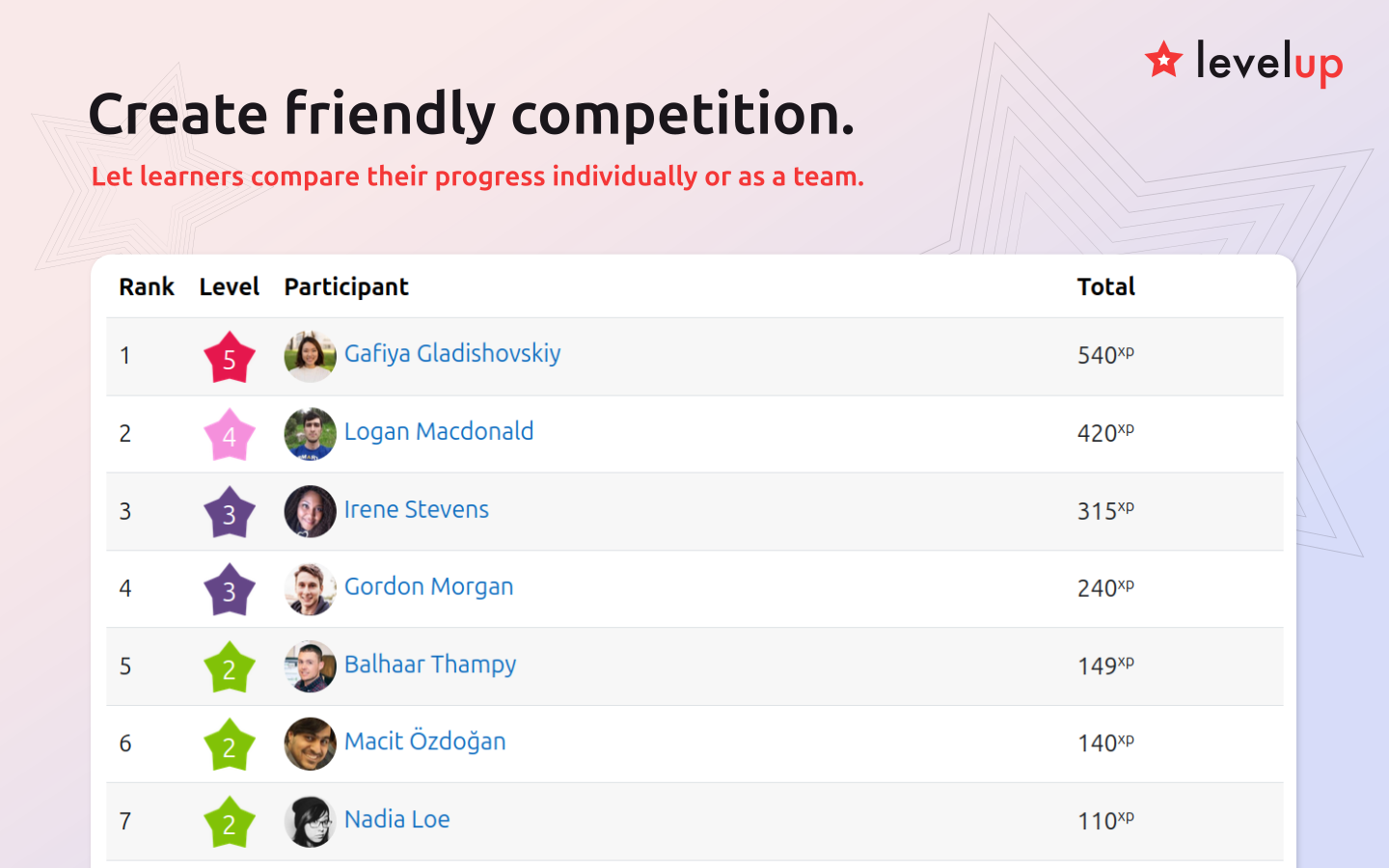Click the Total column header
This screenshot has width=1389, height=868.
point(1106,286)
